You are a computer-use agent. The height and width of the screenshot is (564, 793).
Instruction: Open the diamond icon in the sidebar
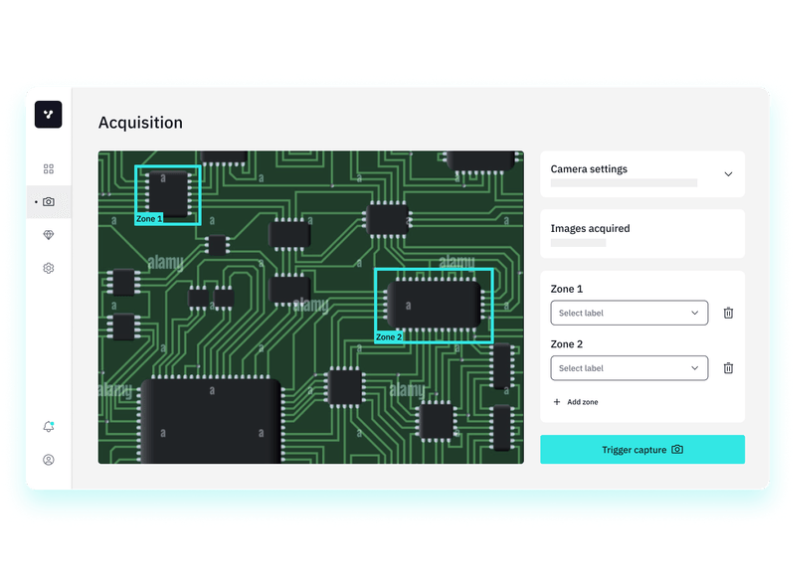(48, 235)
